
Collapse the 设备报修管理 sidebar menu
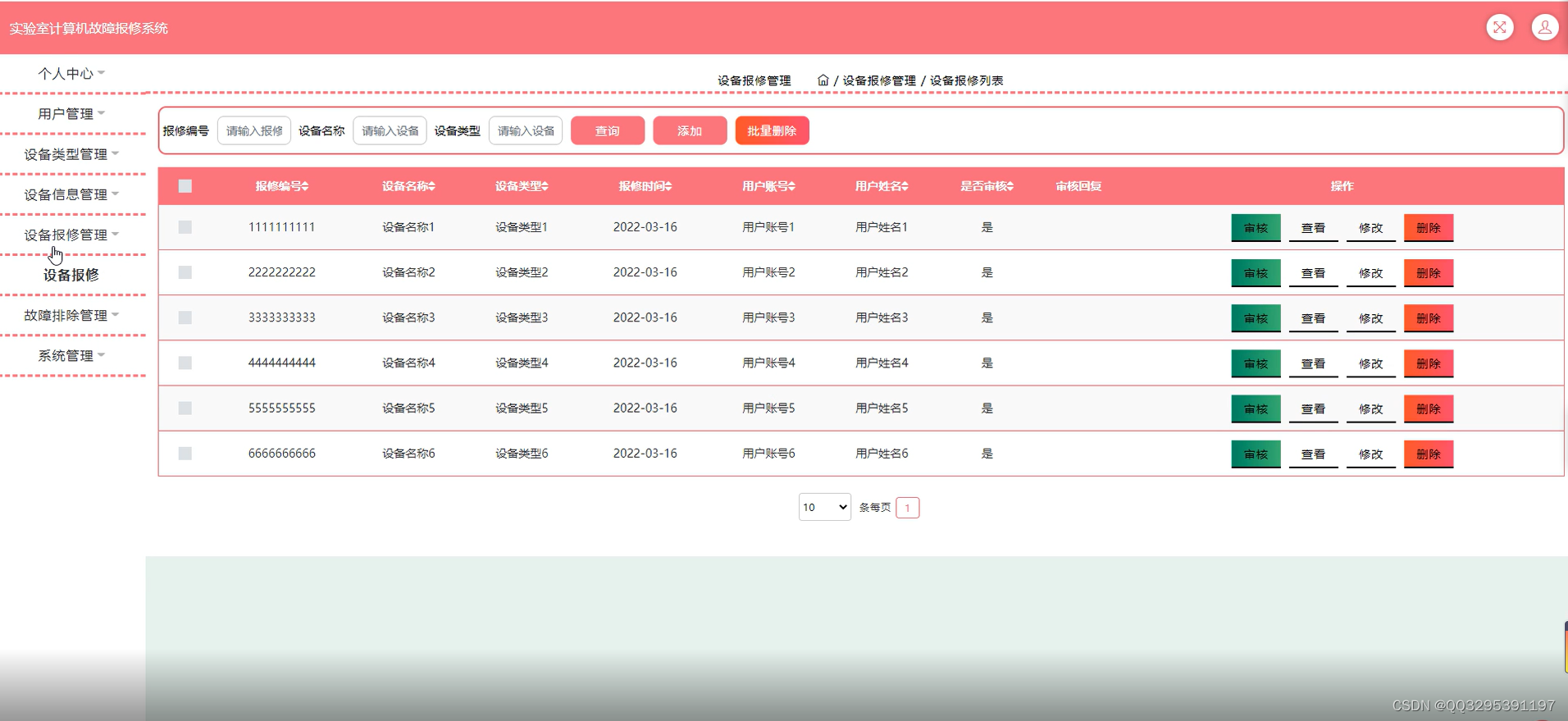72,235
